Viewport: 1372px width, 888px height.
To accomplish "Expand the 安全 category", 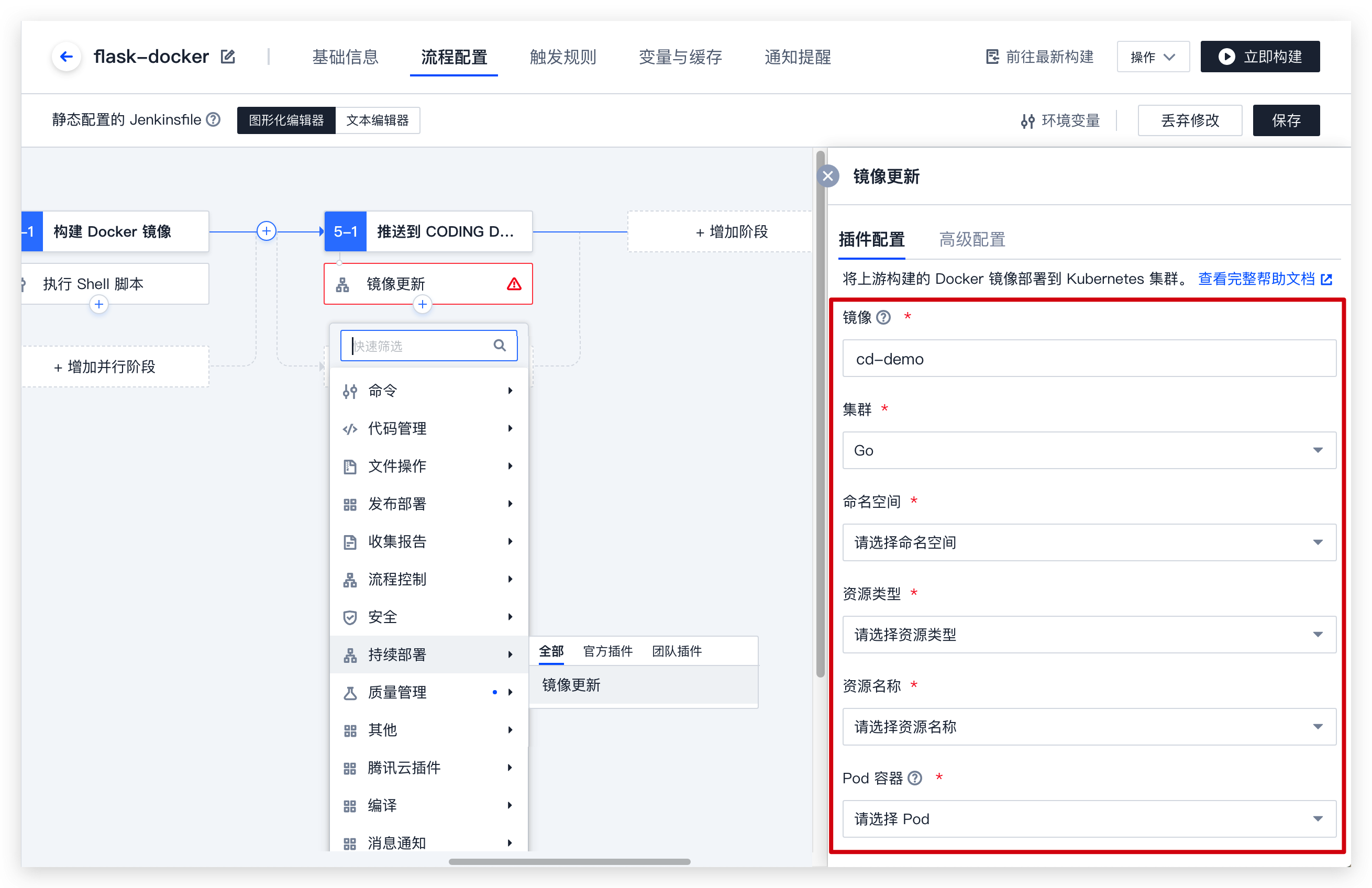I will pyautogui.click(x=428, y=617).
